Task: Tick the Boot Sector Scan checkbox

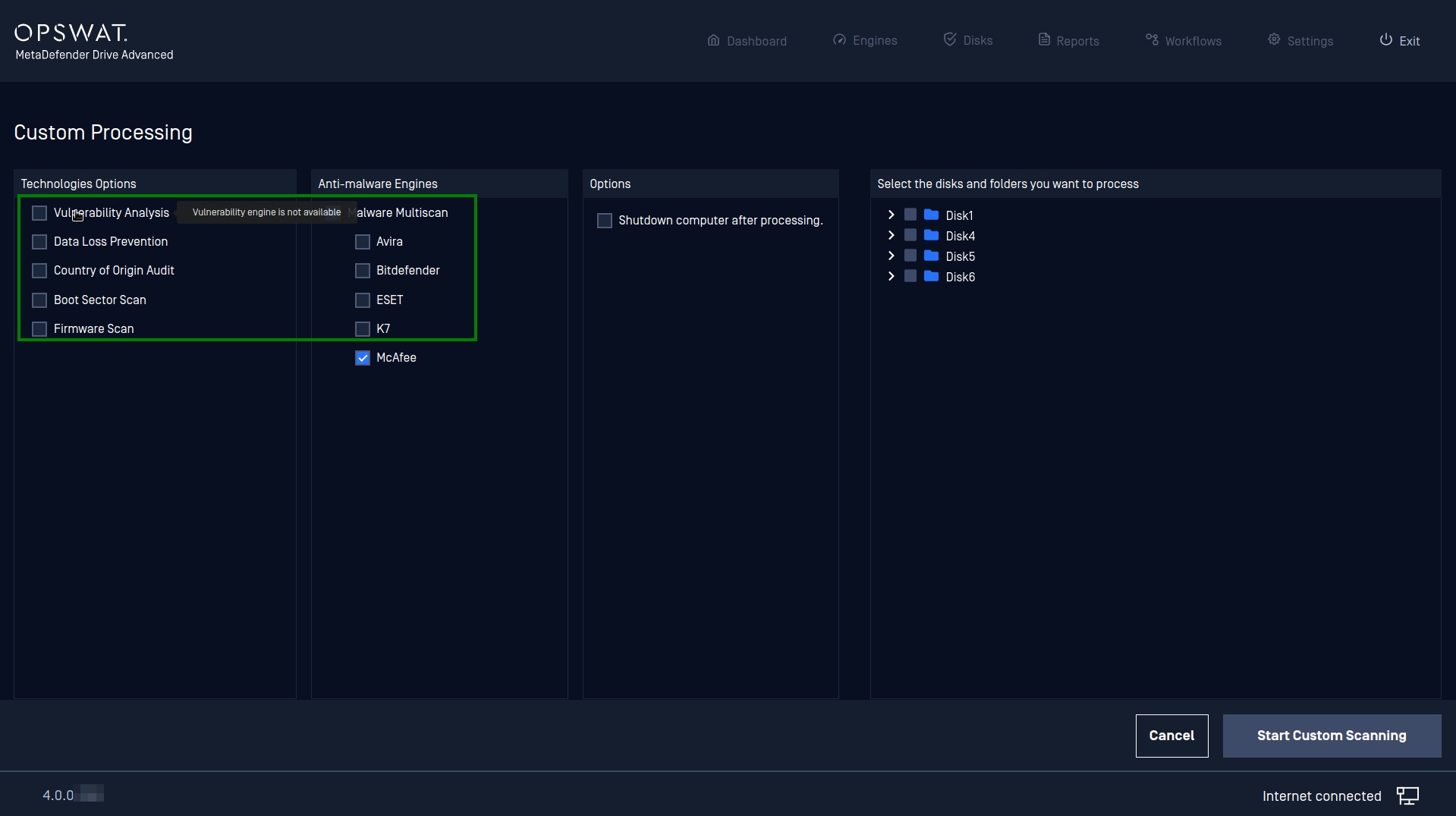Action: click(39, 300)
